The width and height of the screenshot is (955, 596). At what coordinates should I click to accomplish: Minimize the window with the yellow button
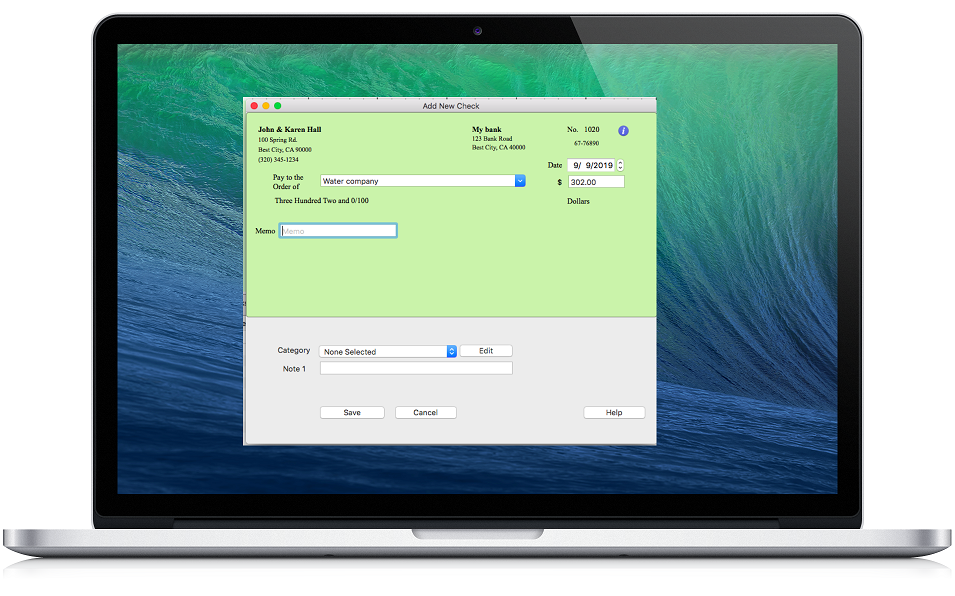point(266,106)
